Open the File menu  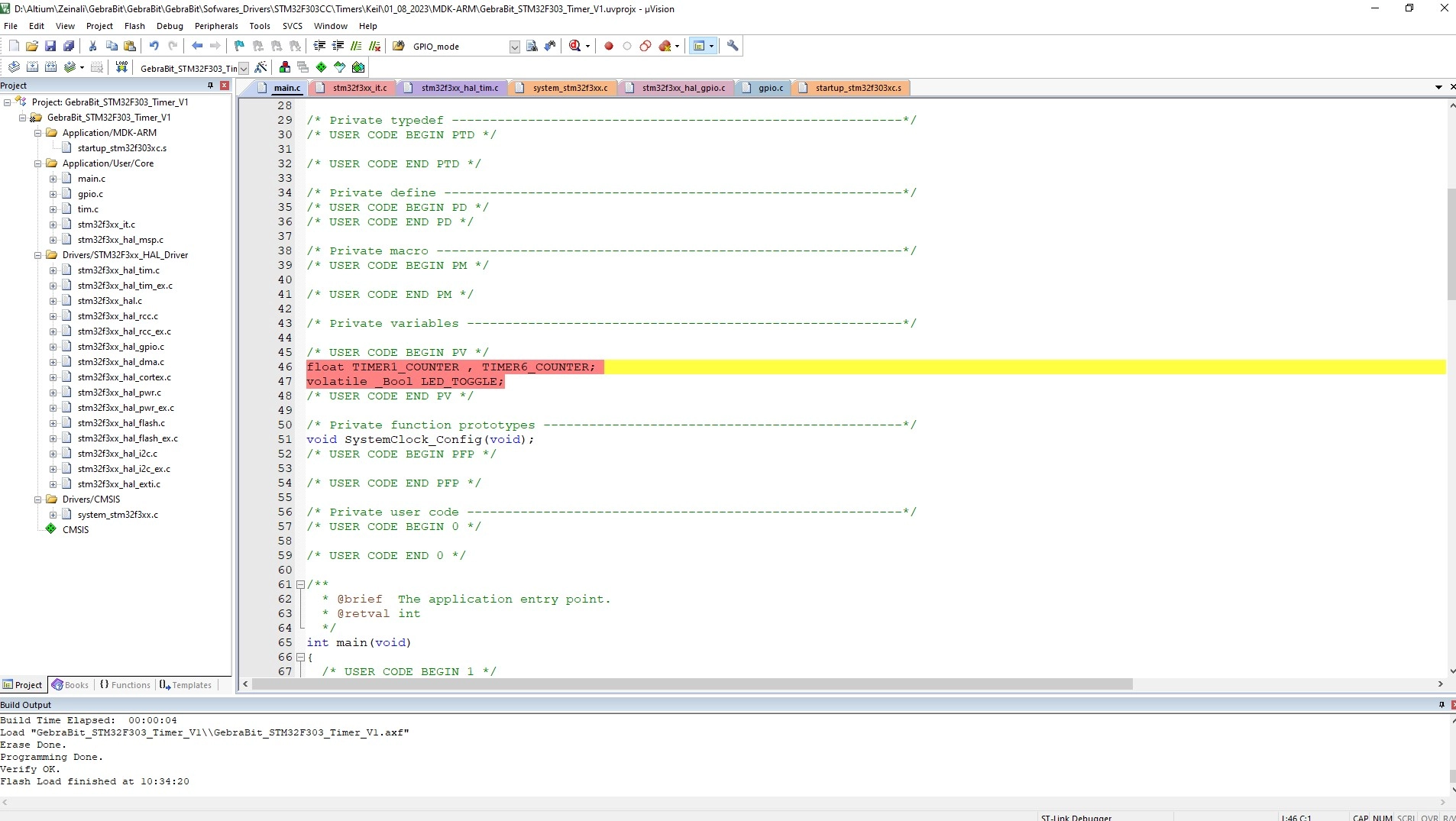(11, 26)
